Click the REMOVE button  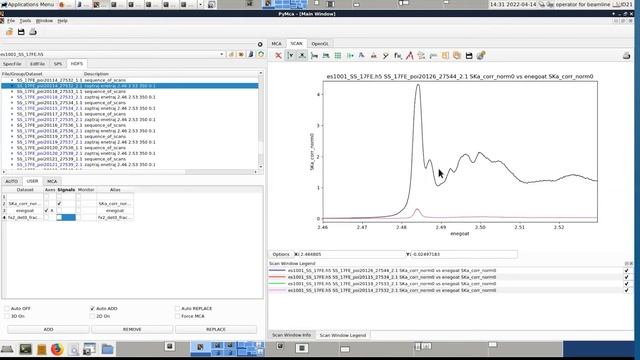point(132,329)
